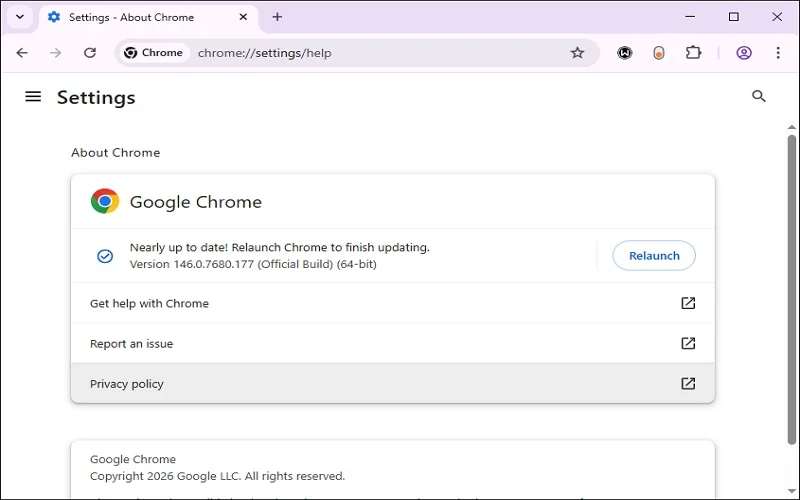800x500 pixels.
Task: Click the Google Chrome logo
Action: 105,202
